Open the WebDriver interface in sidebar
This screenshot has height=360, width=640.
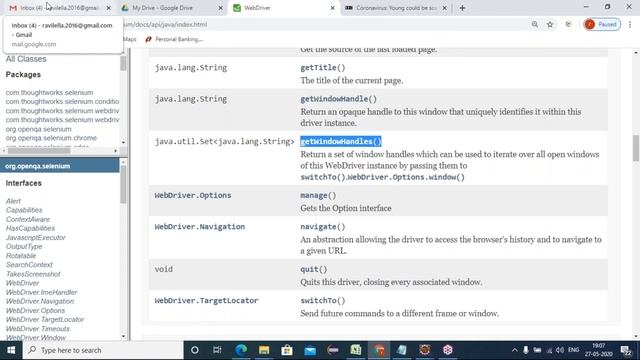22,283
